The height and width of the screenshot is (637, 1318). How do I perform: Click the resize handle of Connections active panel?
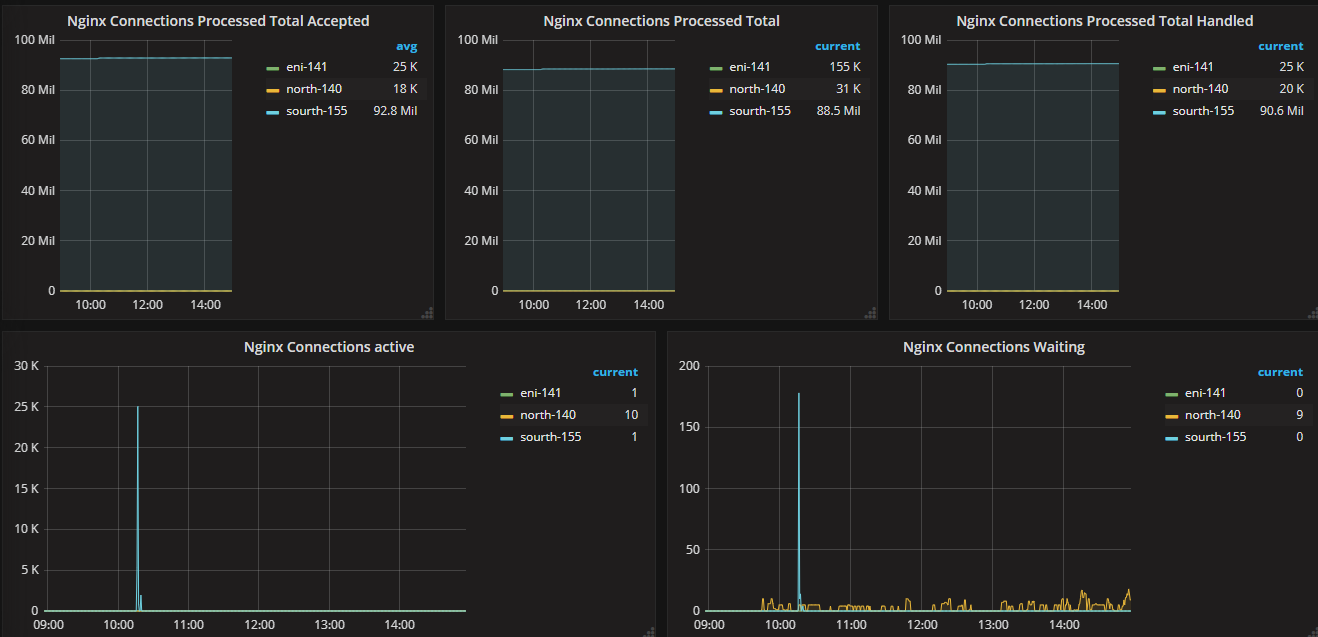[x=649, y=631]
